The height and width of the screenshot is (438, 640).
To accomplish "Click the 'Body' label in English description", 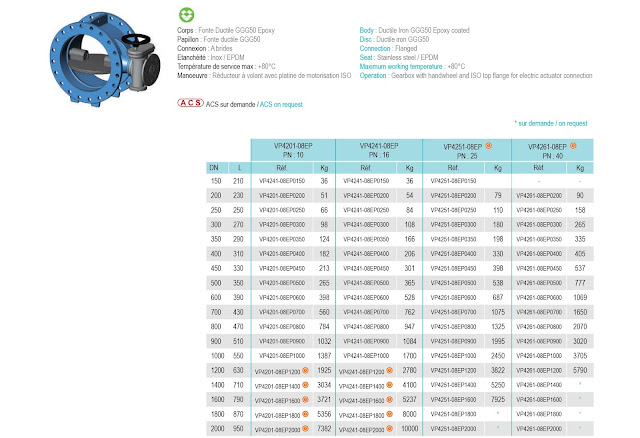I will point(367,30).
